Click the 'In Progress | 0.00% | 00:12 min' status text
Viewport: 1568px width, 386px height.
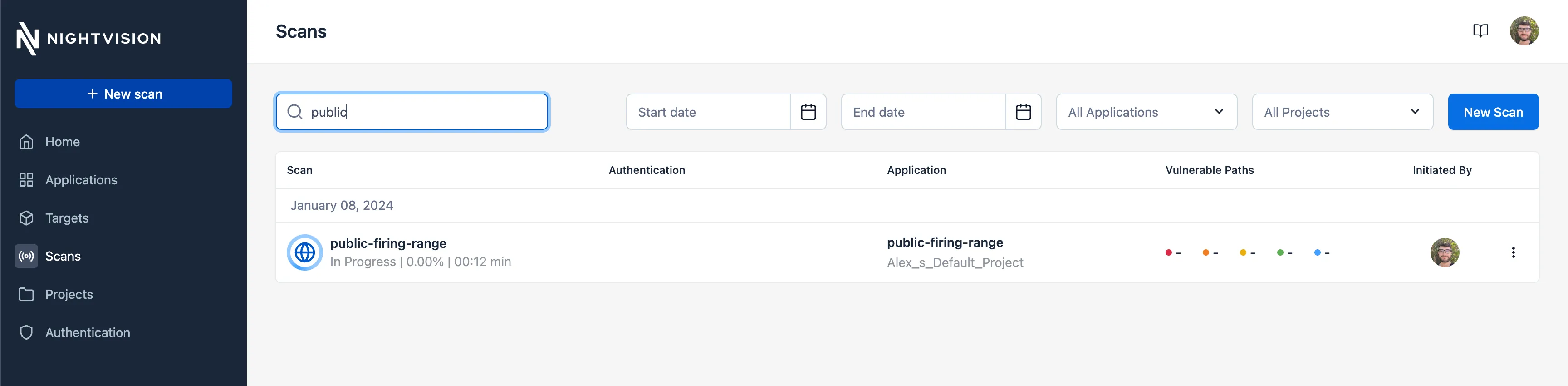point(421,262)
